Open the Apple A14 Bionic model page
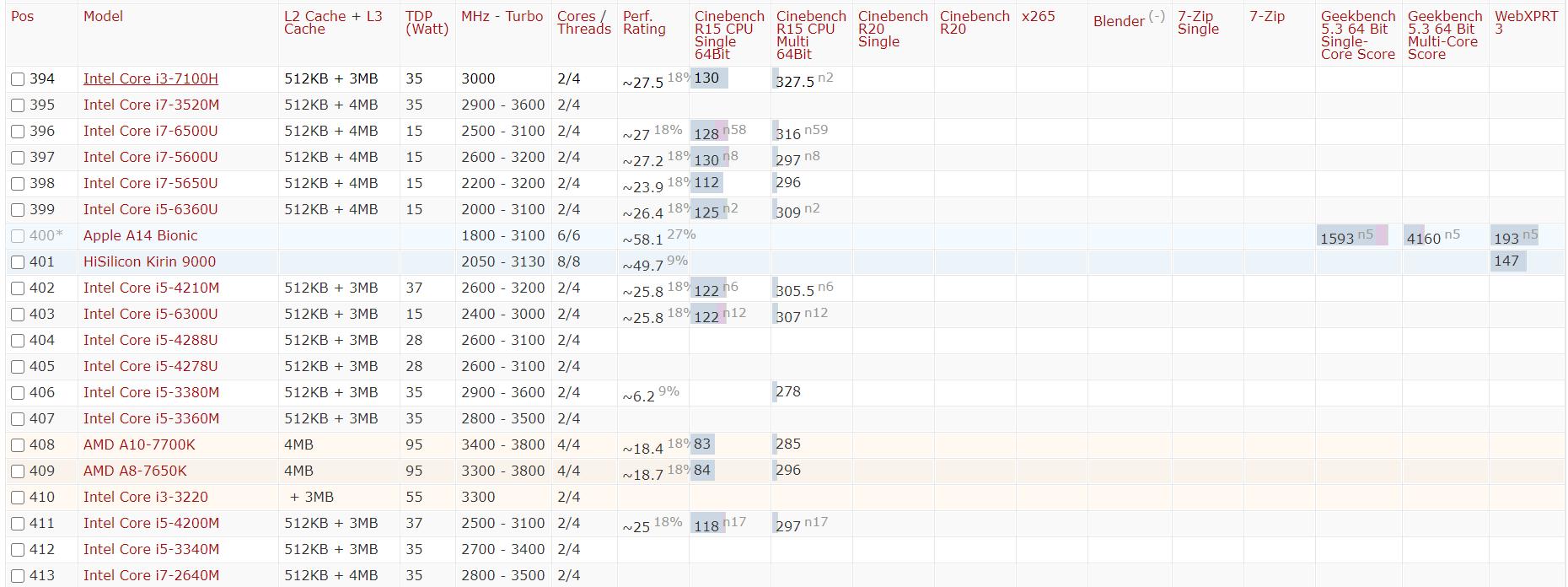 click(140, 235)
